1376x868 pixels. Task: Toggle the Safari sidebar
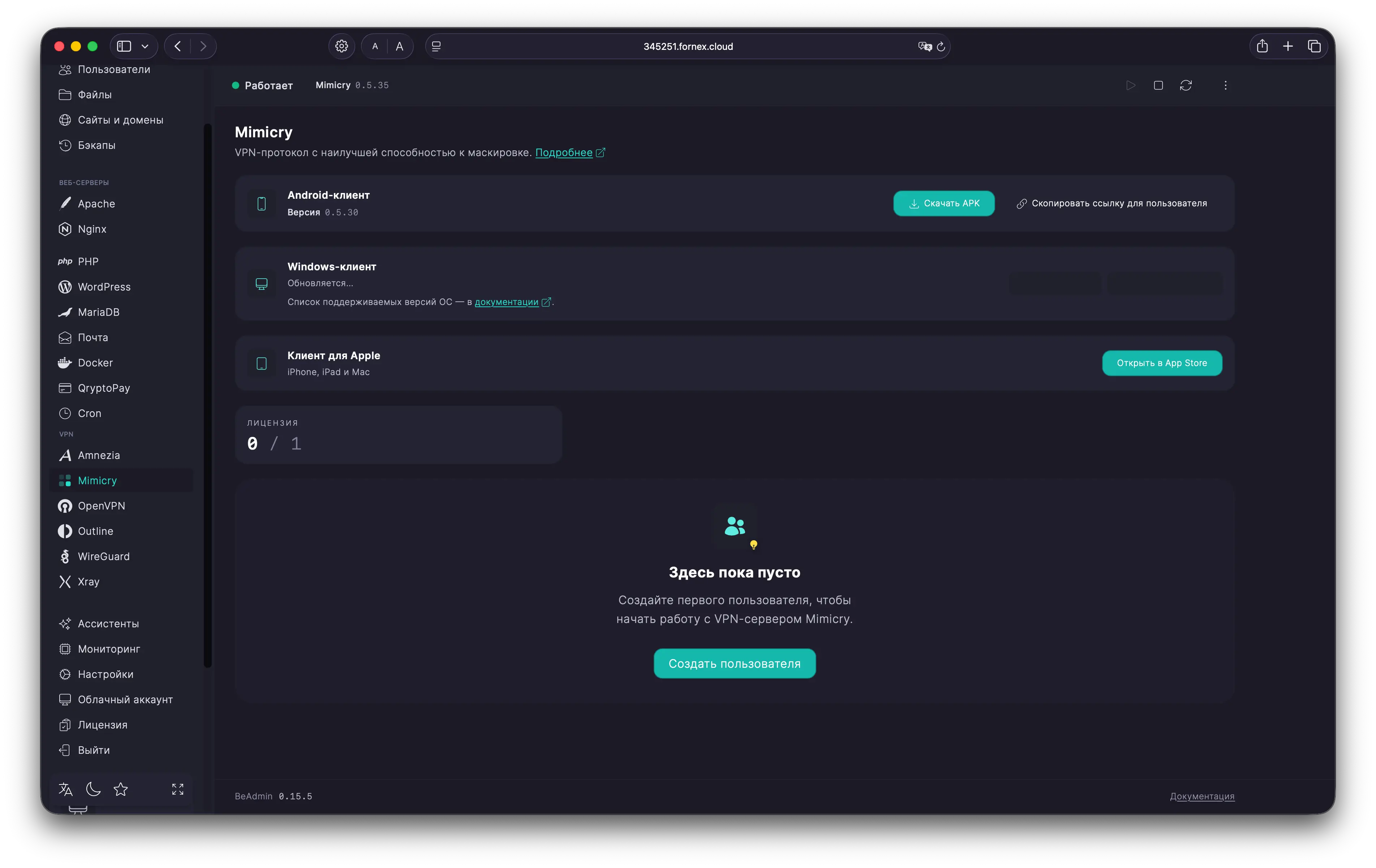coord(124,46)
